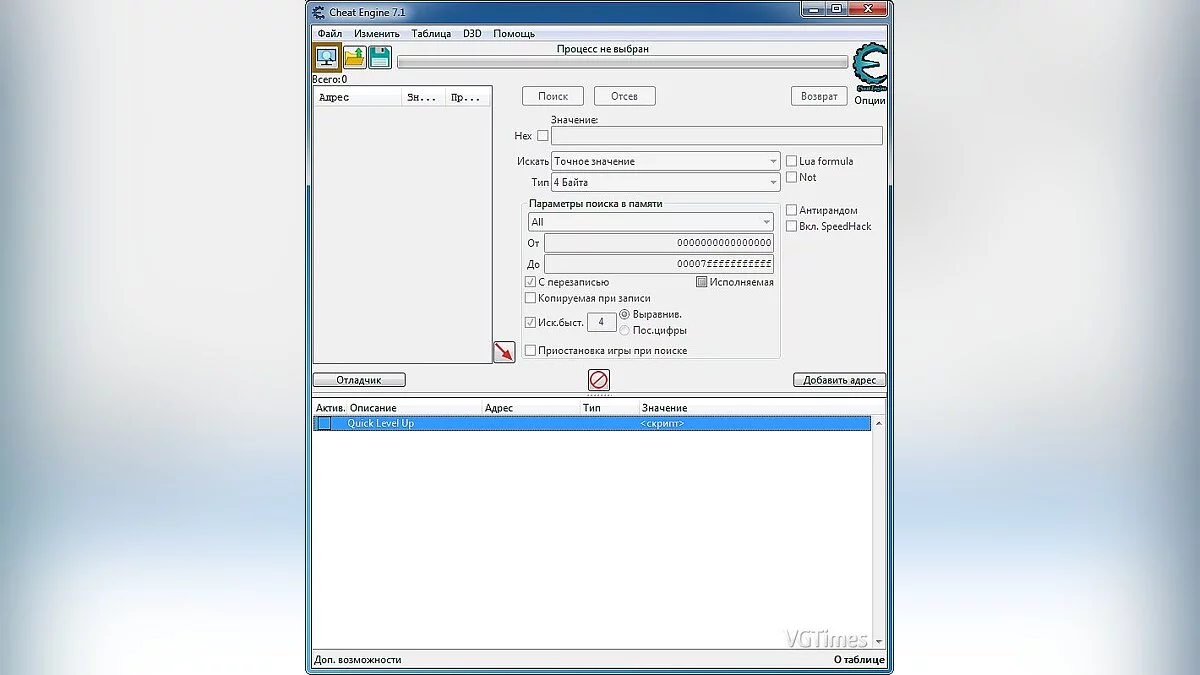This screenshot has height=675, width=1200.
Task: Open the Файл menu
Action: [329, 33]
